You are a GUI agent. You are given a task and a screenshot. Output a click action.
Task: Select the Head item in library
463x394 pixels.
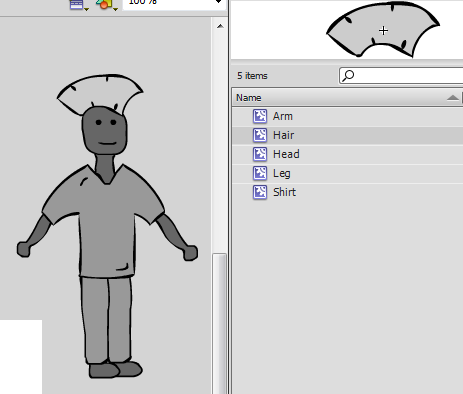click(347, 154)
